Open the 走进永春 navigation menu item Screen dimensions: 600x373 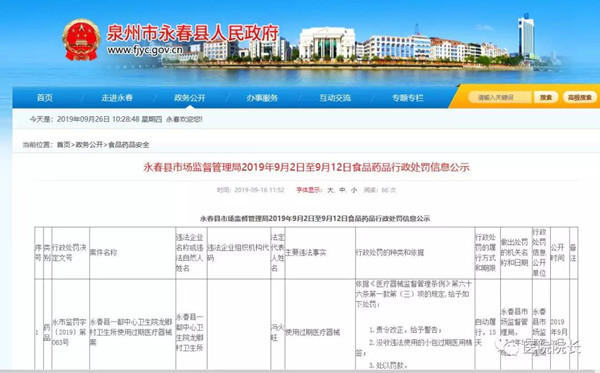tap(117, 98)
